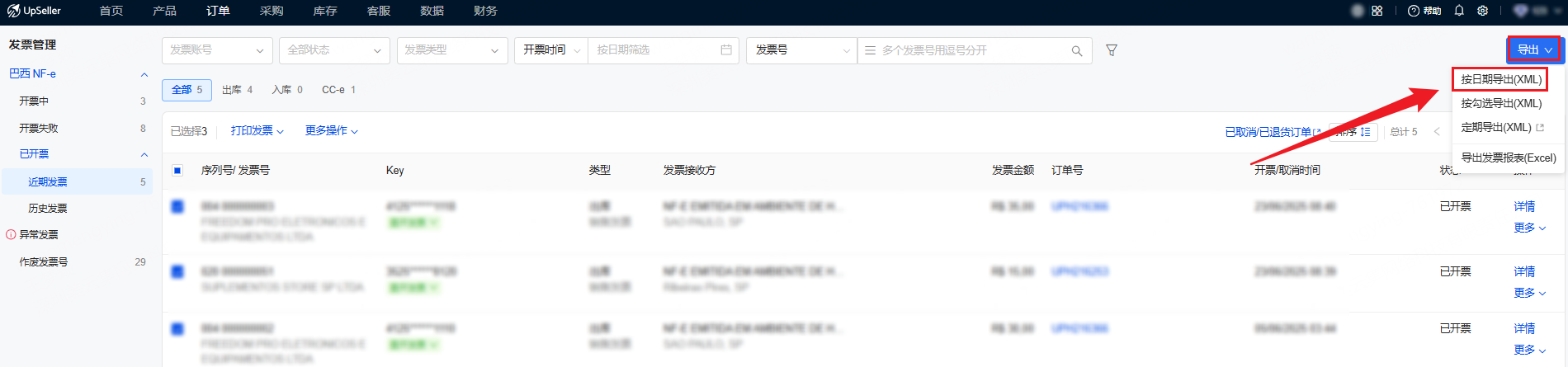Screen dimensions: 1568x367
Task: Open 更多 menu in second row
Action: 1530,293
